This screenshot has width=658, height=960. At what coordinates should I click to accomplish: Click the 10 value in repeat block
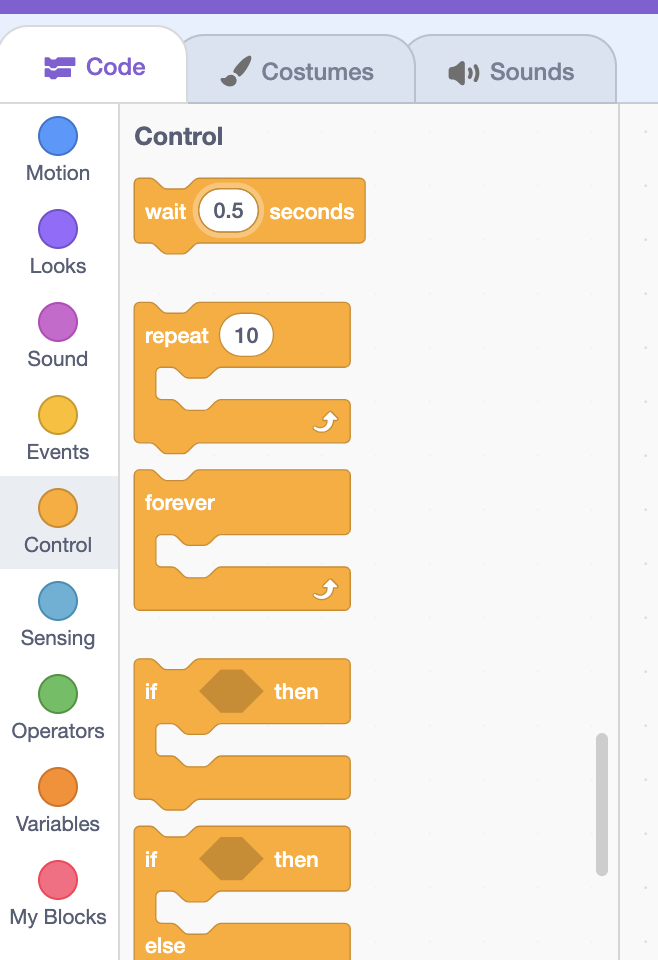click(x=246, y=336)
